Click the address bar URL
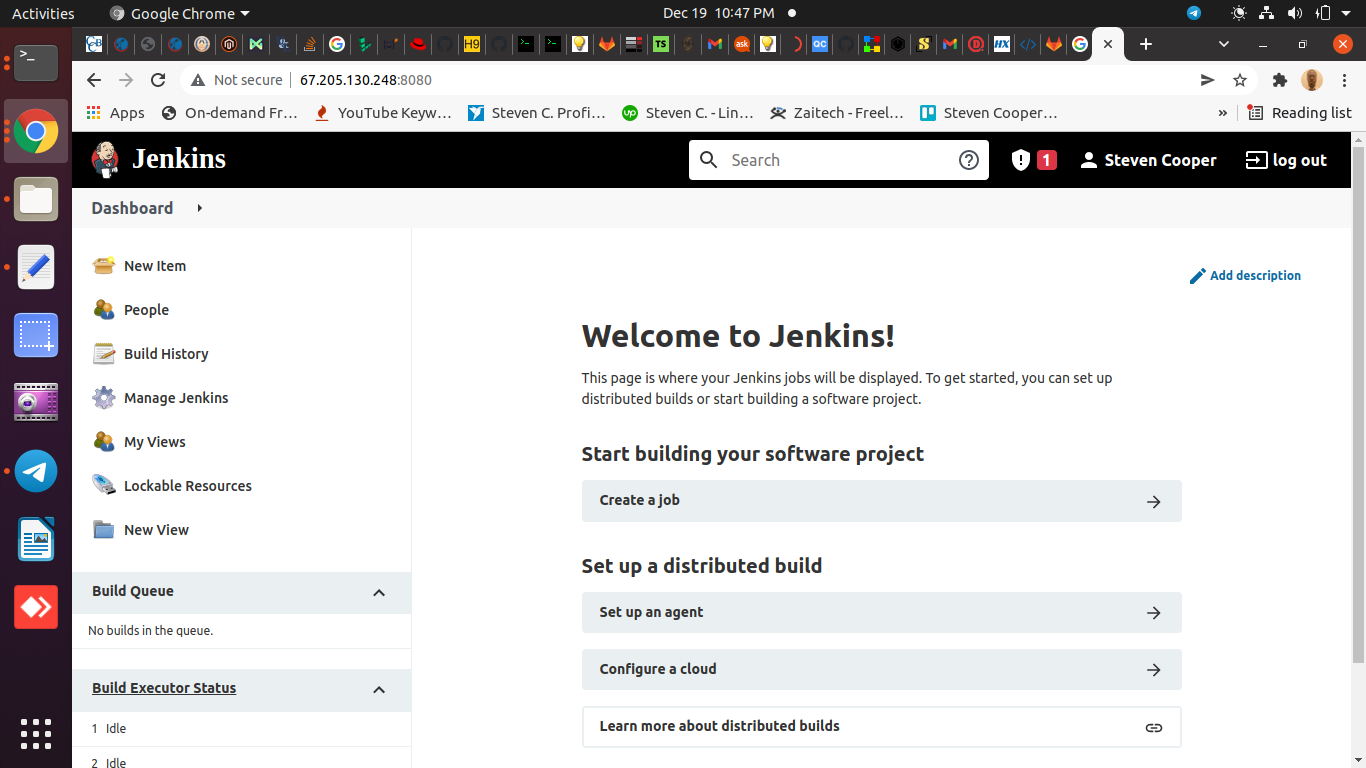This screenshot has height=768, width=1366. click(x=366, y=80)
